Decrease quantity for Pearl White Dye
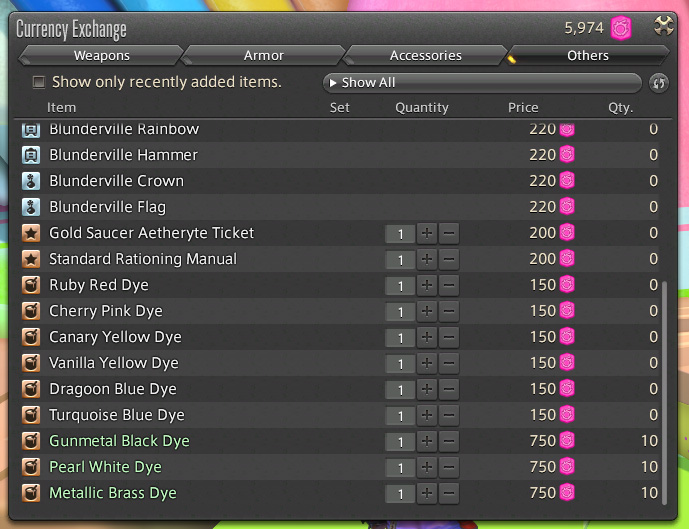Screen dimensions: 689x529 (x=449, y=467)
